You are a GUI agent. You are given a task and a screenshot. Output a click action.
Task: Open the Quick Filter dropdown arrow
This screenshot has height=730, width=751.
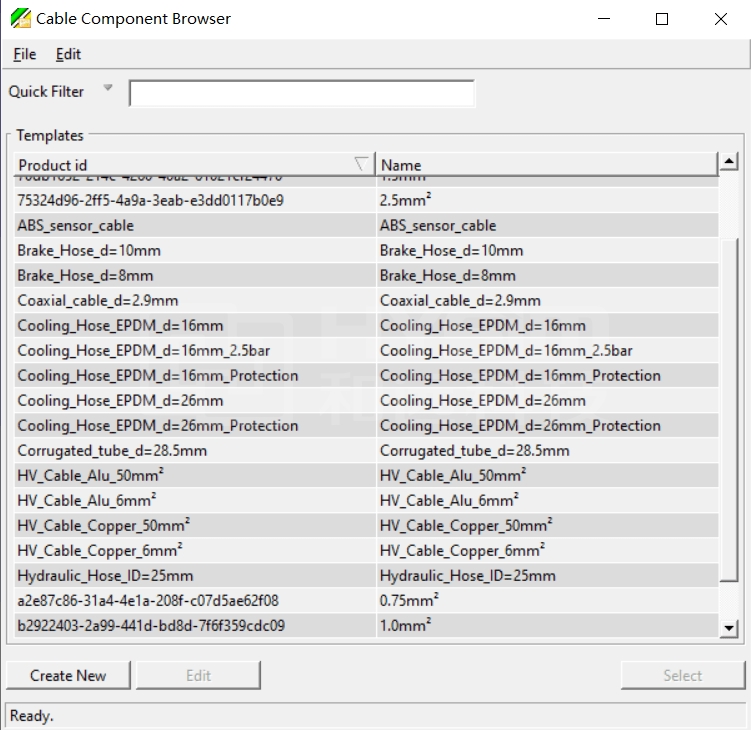(108, 88)
